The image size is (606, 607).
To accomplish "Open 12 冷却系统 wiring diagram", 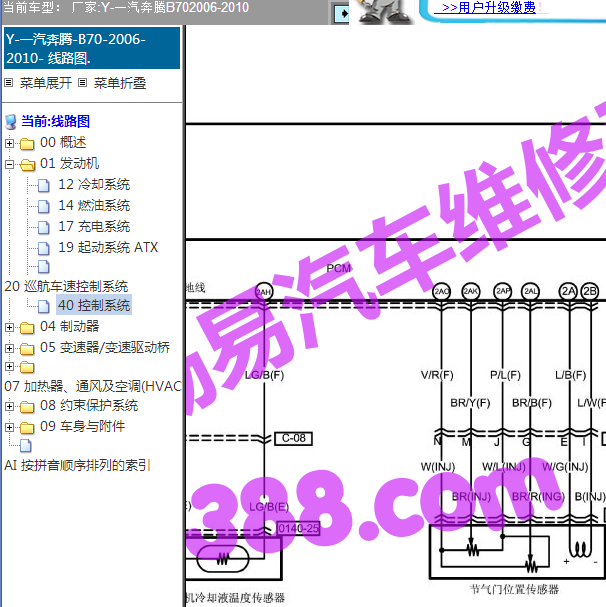I will coord(94,184).
